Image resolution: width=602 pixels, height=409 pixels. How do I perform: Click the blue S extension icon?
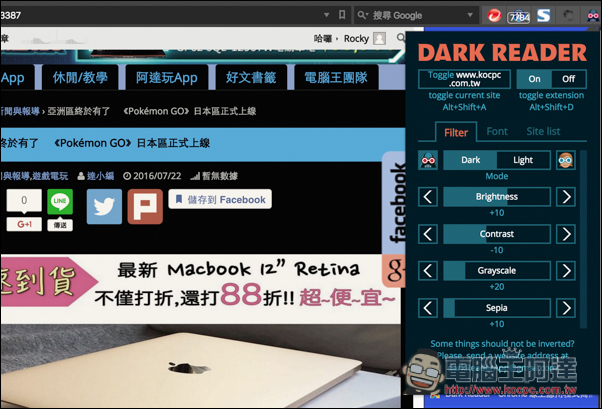(543, 15)
